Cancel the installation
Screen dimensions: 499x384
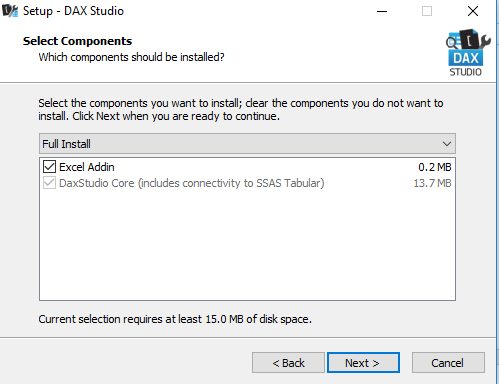point(448,363)
